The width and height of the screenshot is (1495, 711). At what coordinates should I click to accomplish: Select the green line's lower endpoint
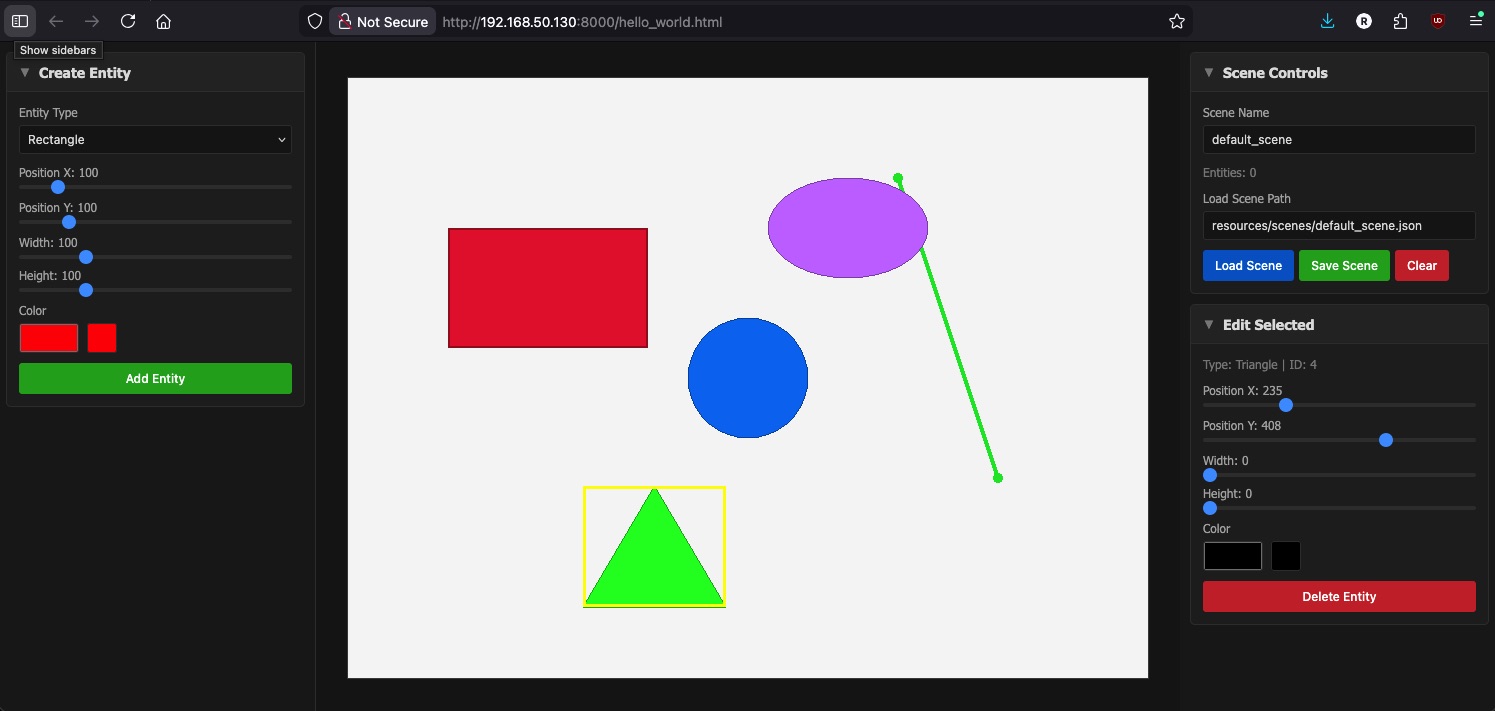(998, 478)
